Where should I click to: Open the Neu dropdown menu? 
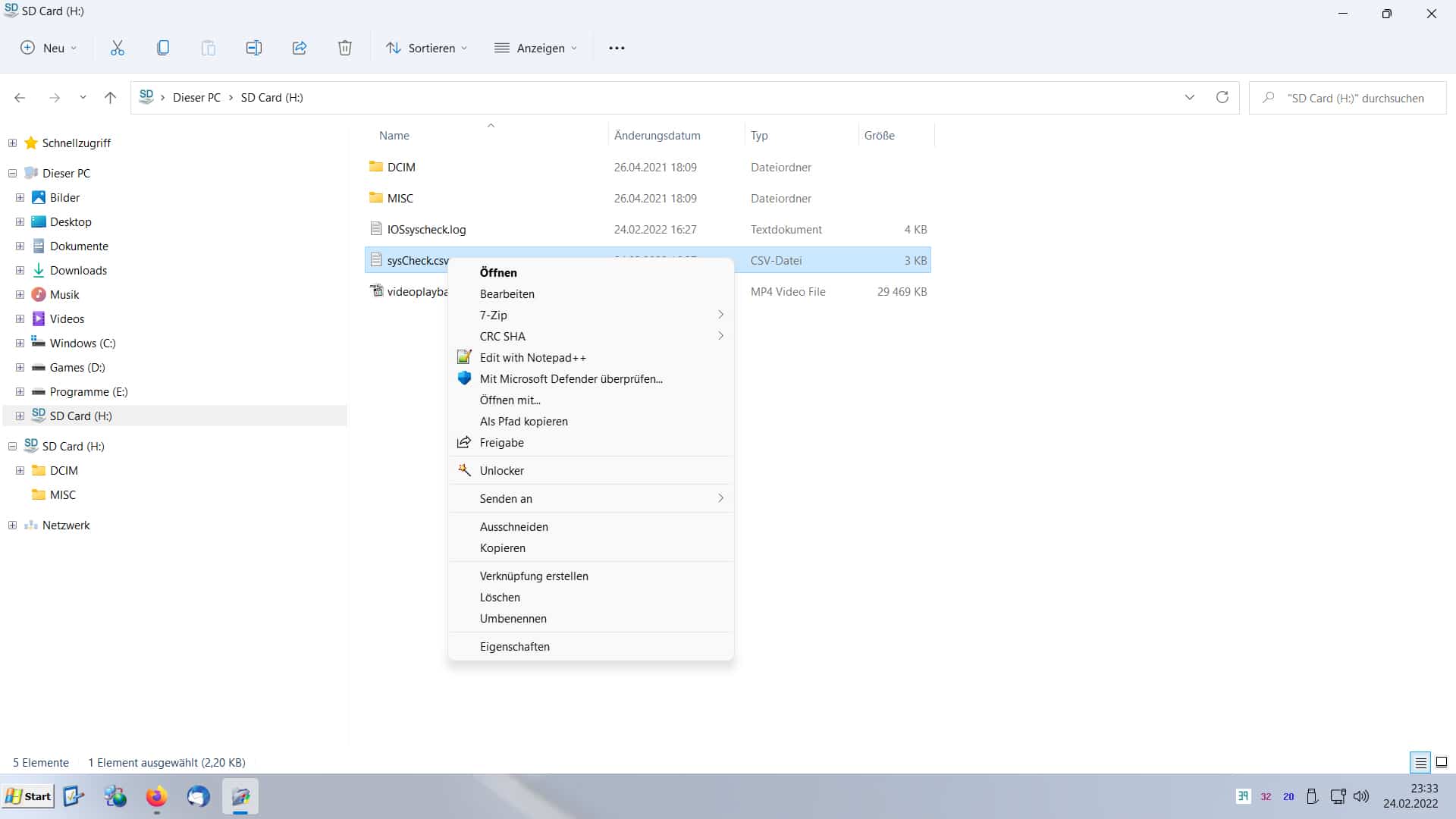point(48,48)
